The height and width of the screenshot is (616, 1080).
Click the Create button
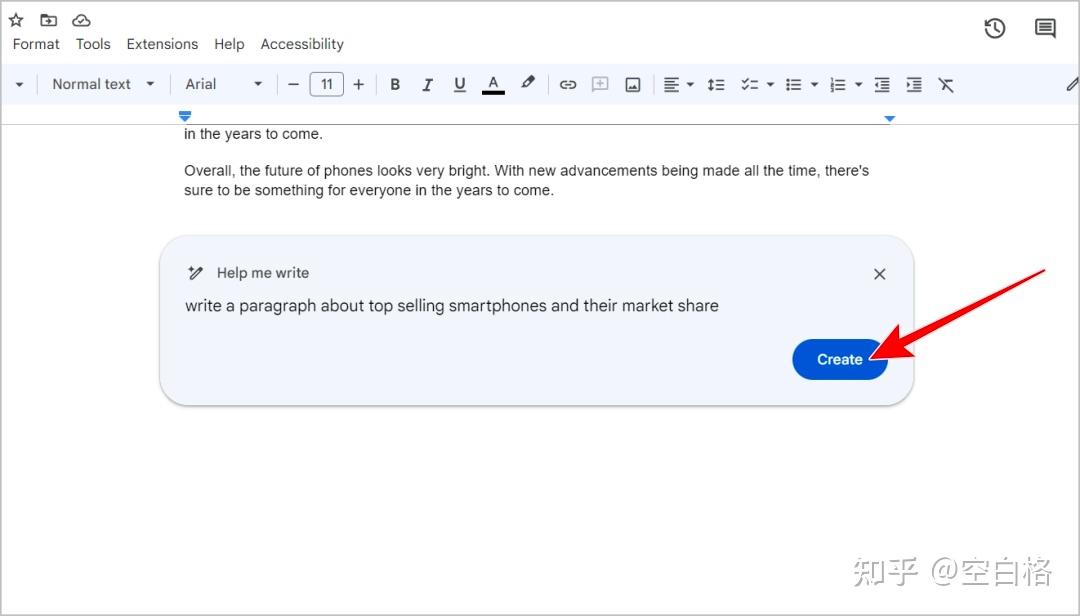click(x=840, y=359)
